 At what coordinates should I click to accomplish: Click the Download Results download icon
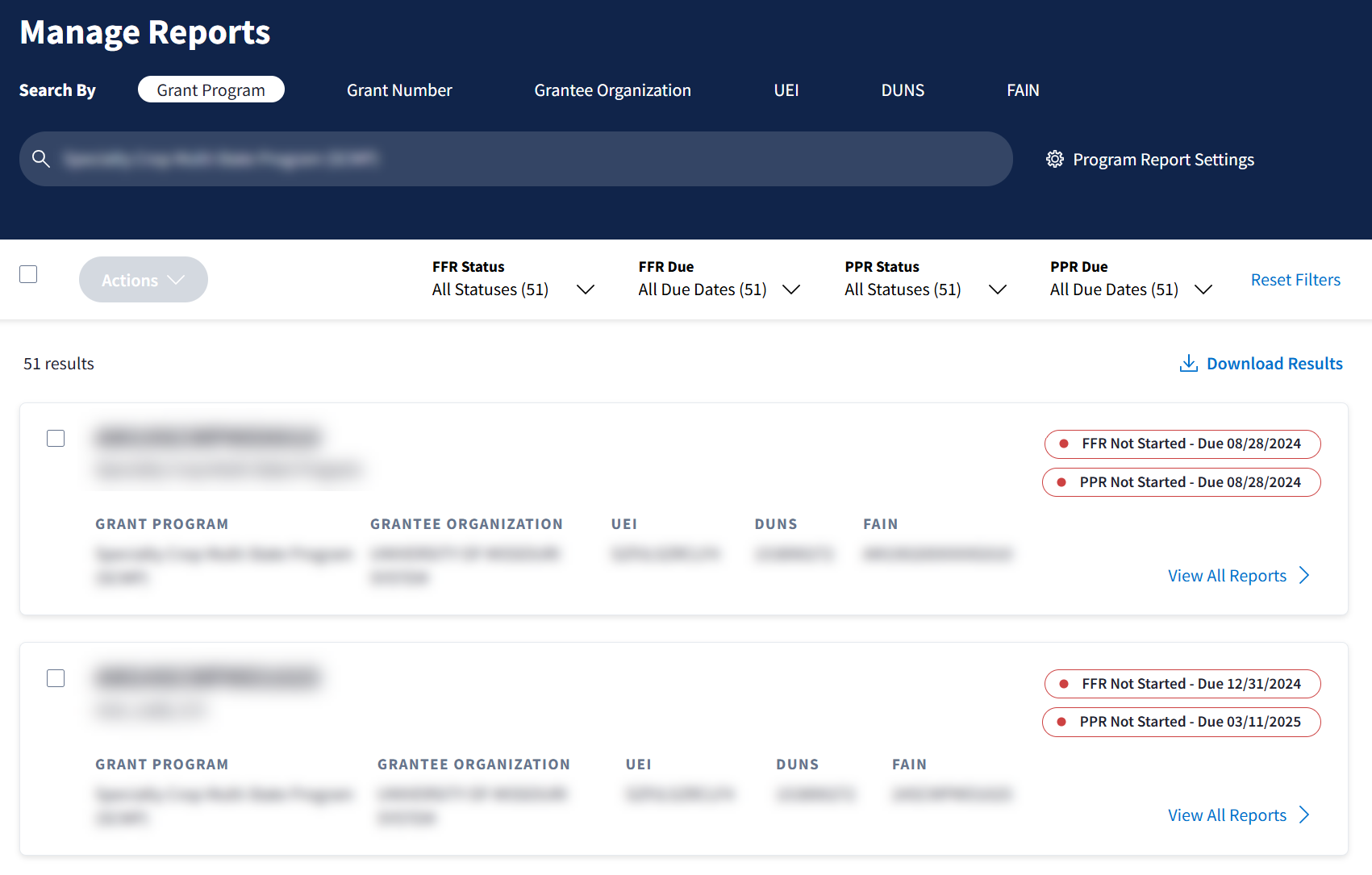1188,364
